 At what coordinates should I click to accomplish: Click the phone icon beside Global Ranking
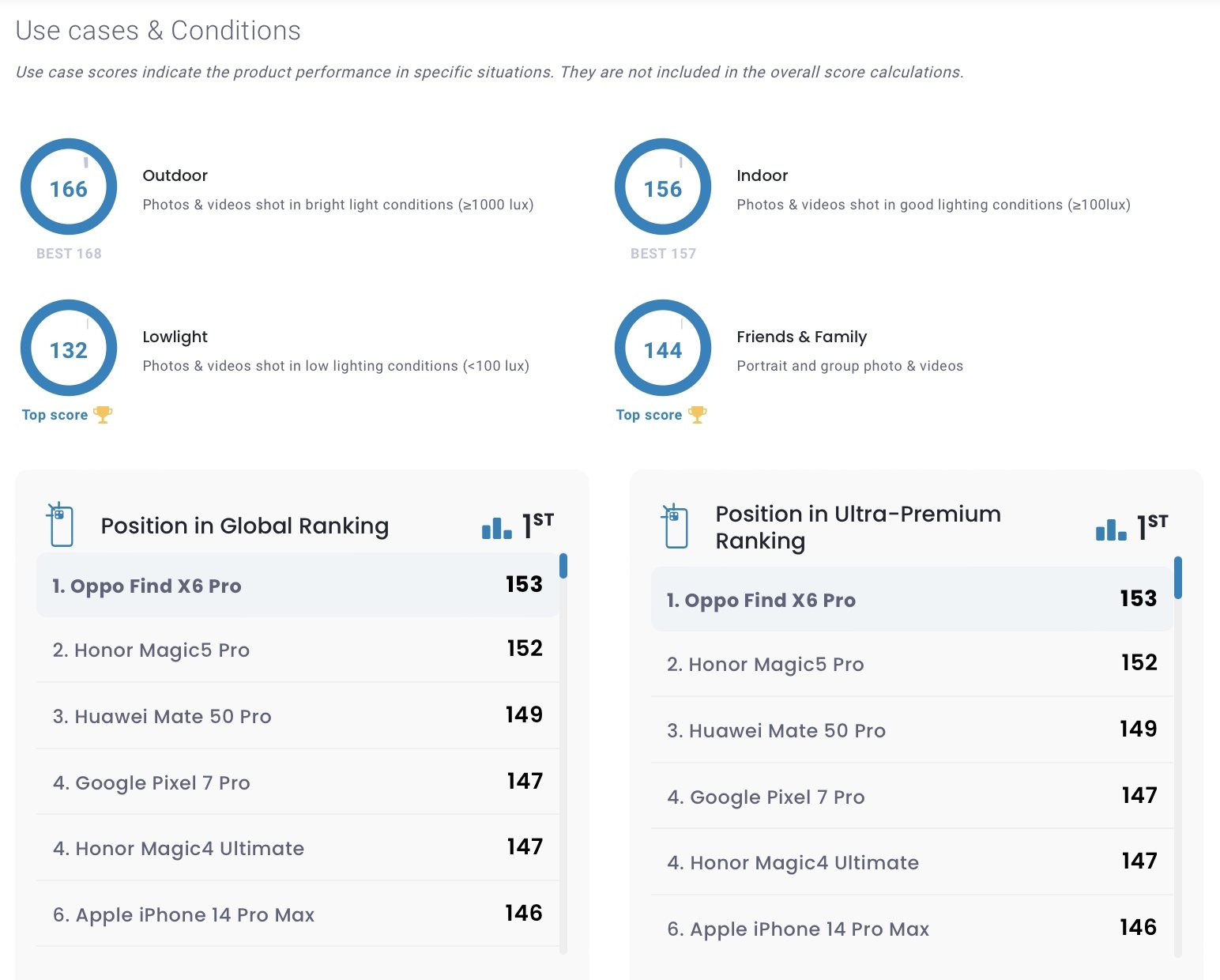(60, 525)
